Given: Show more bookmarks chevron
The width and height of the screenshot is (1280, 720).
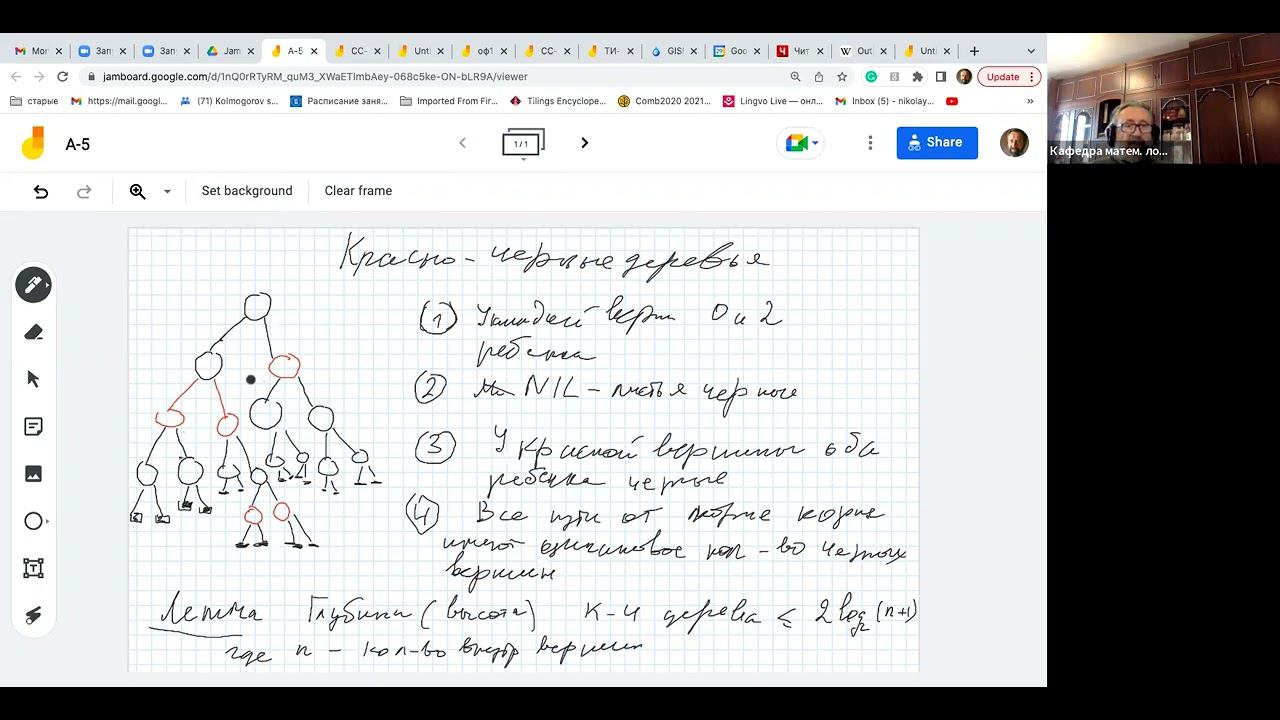Looking at the screenshot, I should coord(1030,101).
